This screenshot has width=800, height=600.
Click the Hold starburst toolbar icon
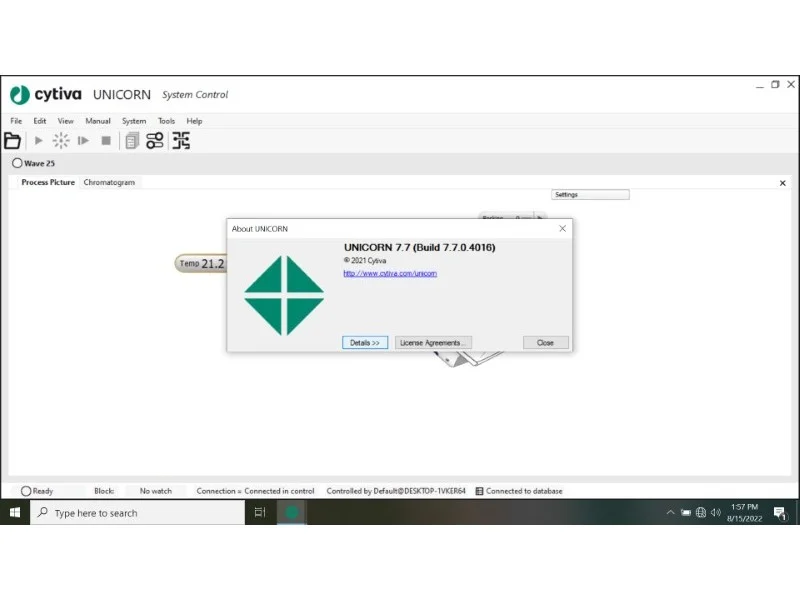[61, 140]
